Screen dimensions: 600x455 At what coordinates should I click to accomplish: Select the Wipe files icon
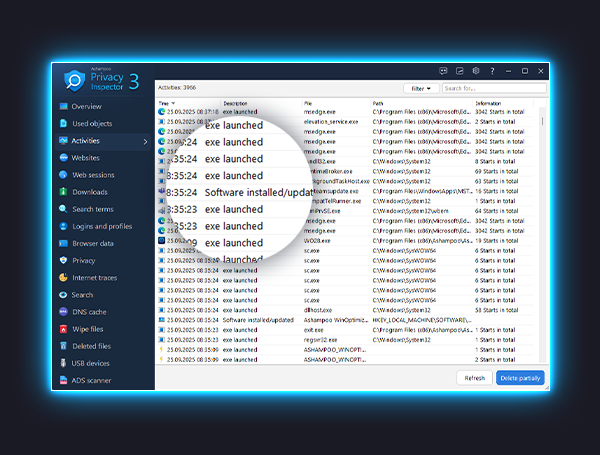pyautogui.click(x=63, y=329)
